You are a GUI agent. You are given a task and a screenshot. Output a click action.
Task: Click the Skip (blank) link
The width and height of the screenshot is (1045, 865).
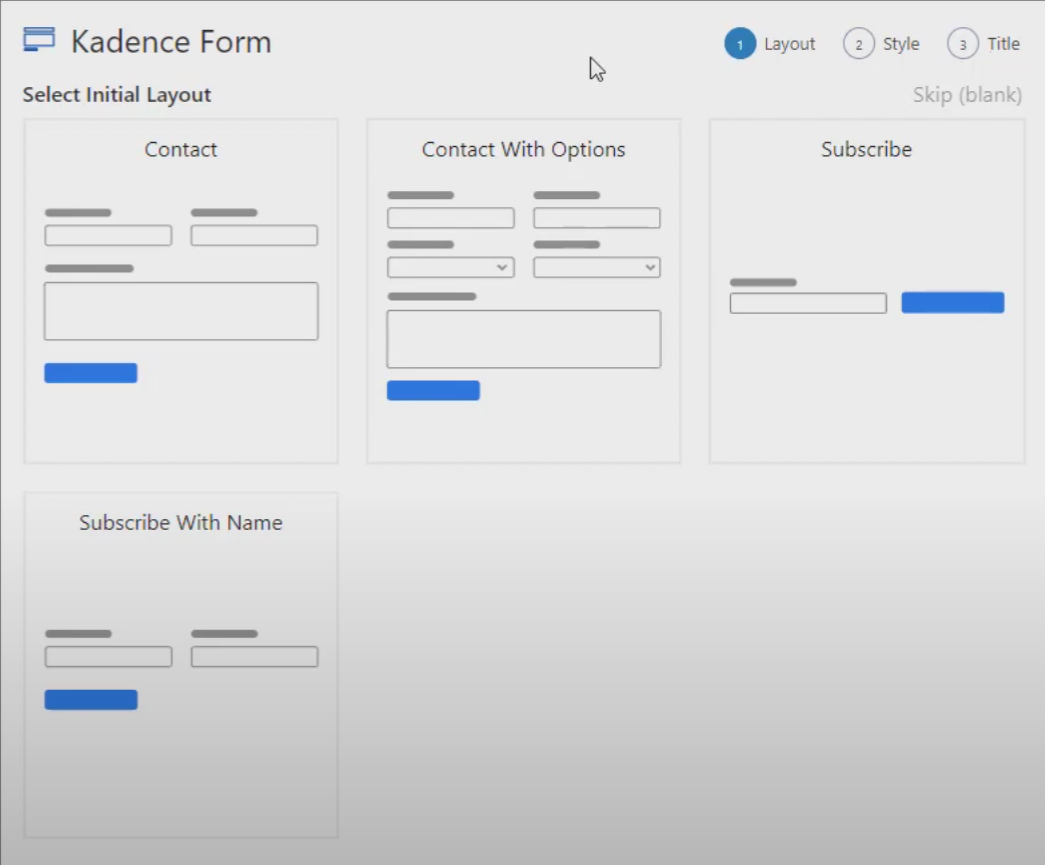pyautogui.click(x=967, y=94)
